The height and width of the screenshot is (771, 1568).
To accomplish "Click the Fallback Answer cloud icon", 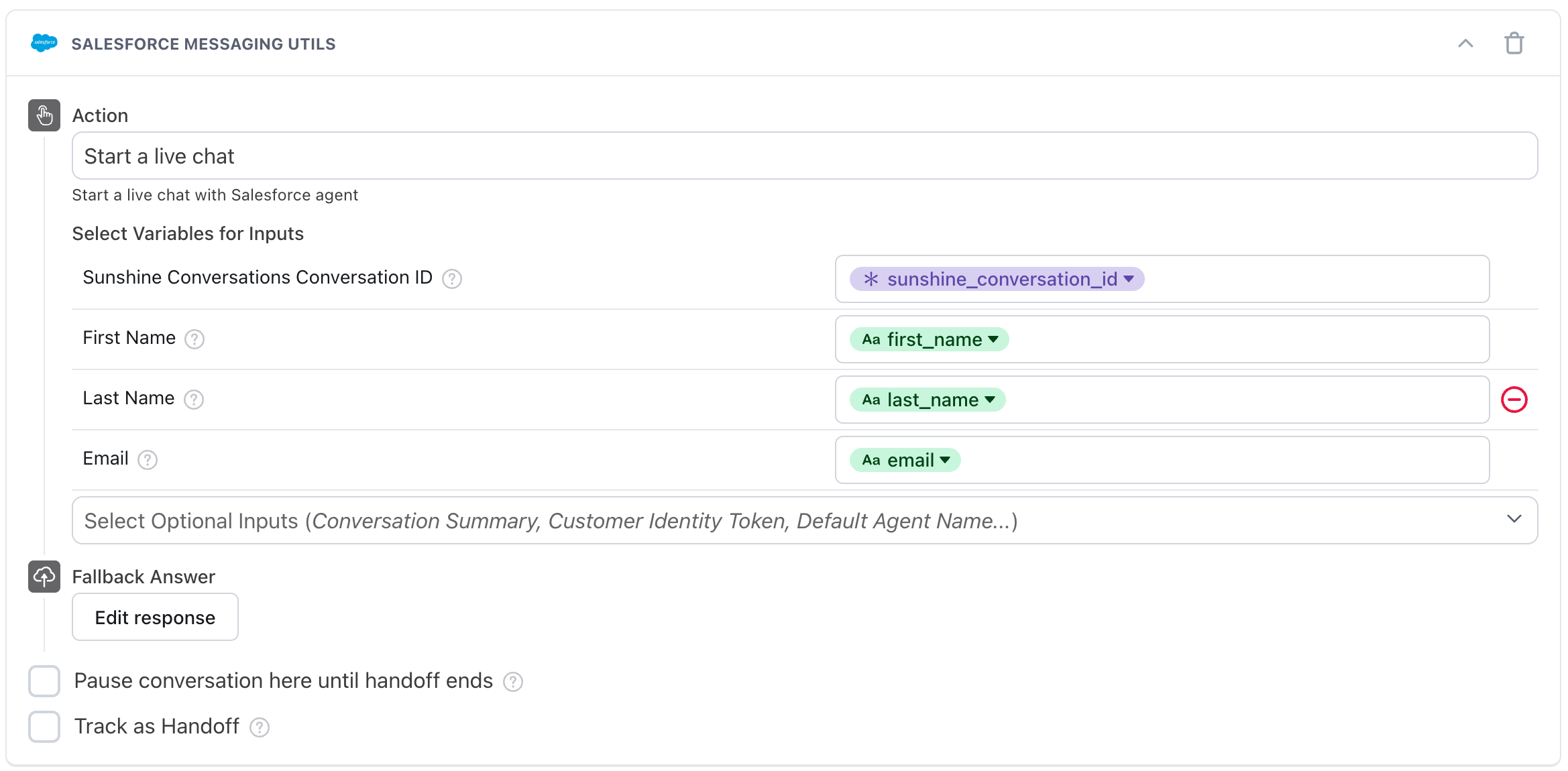I will (x=44, y=577).
